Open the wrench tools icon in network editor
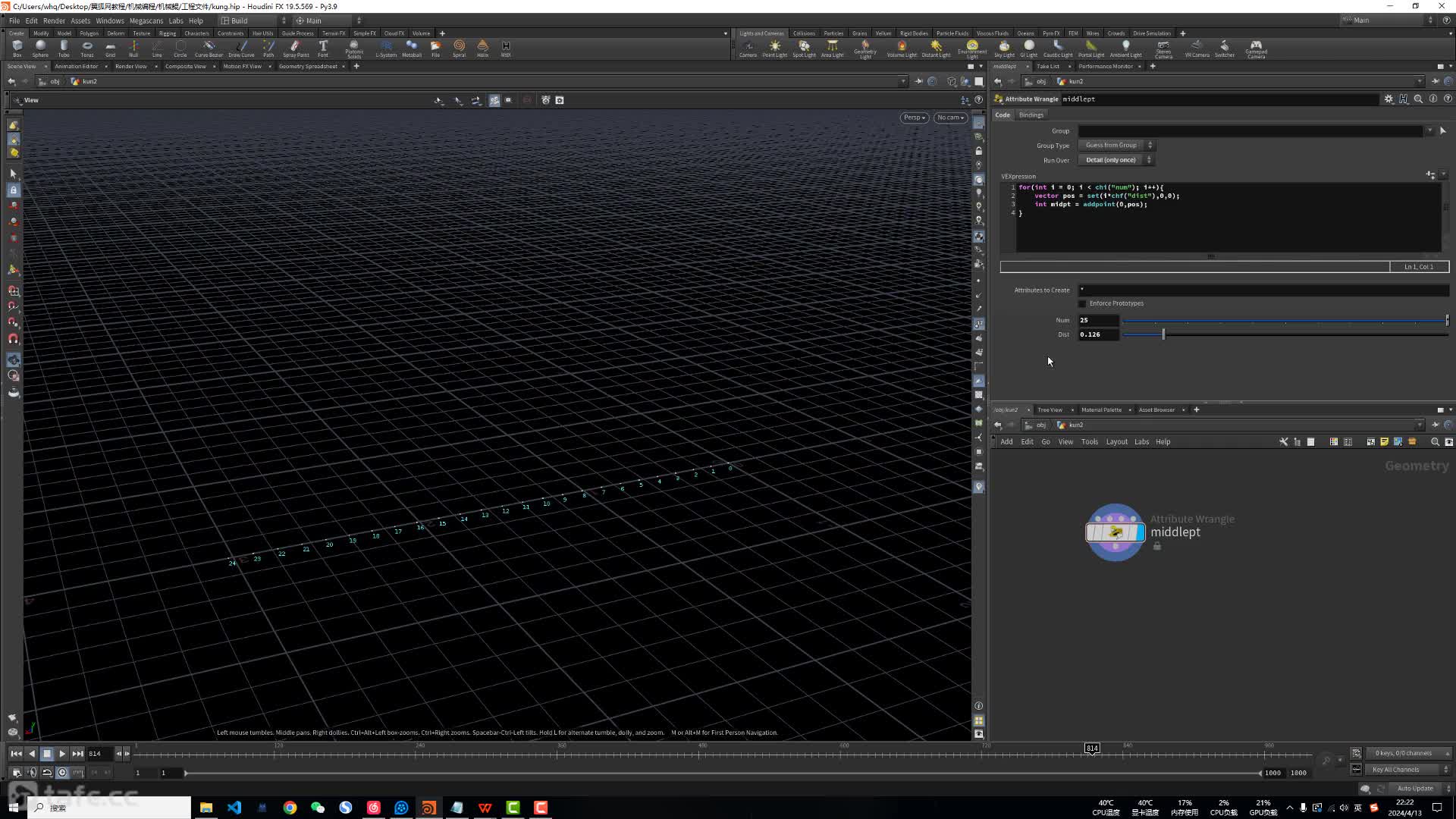 coord(1283,442)
